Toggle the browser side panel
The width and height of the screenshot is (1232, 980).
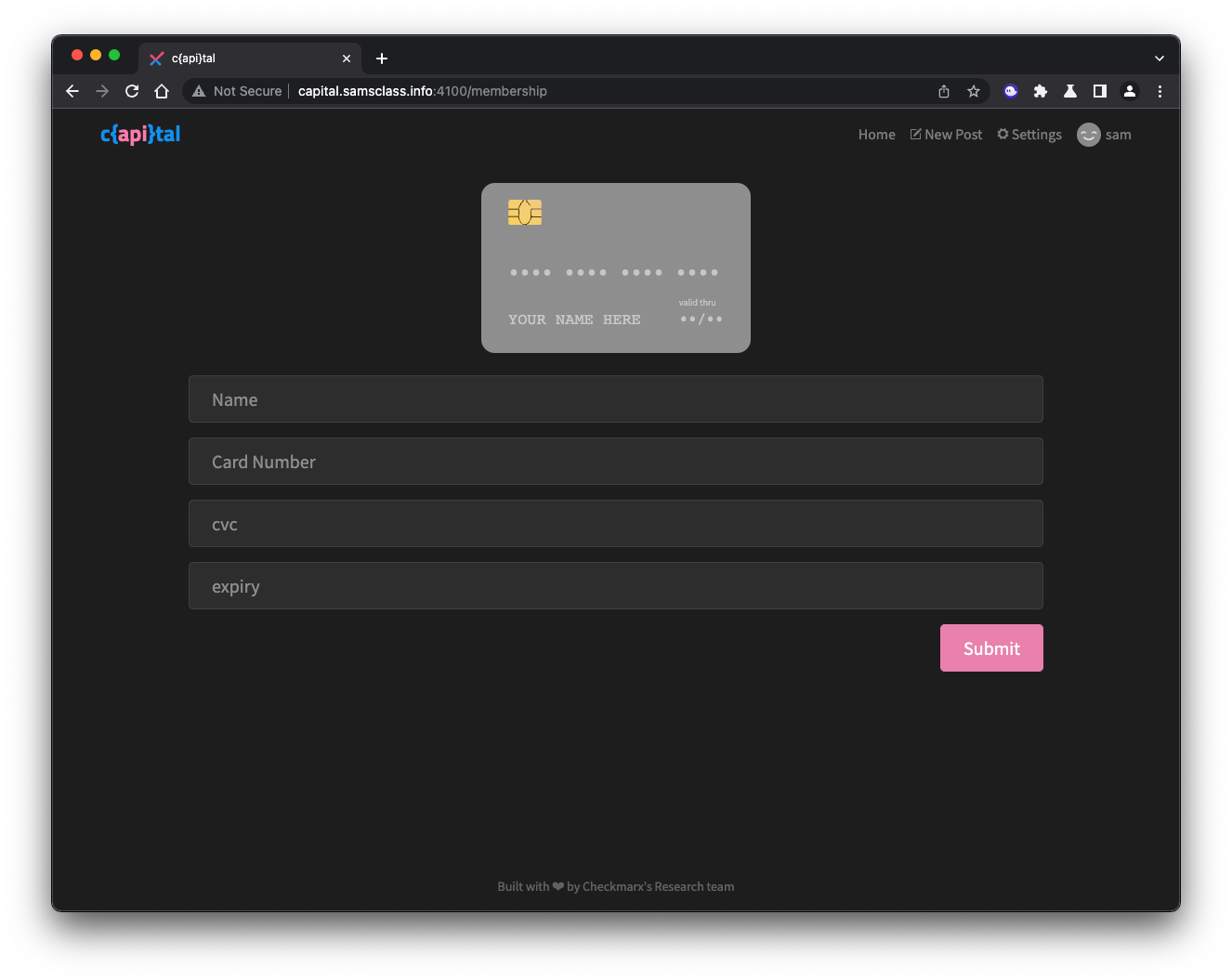point(1100,91)
